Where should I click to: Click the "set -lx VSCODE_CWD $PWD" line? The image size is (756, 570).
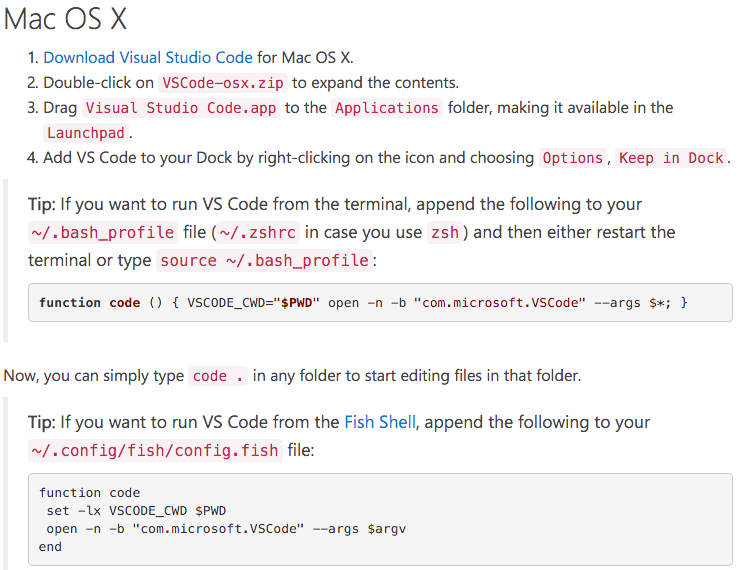click(x=136, y=511)
